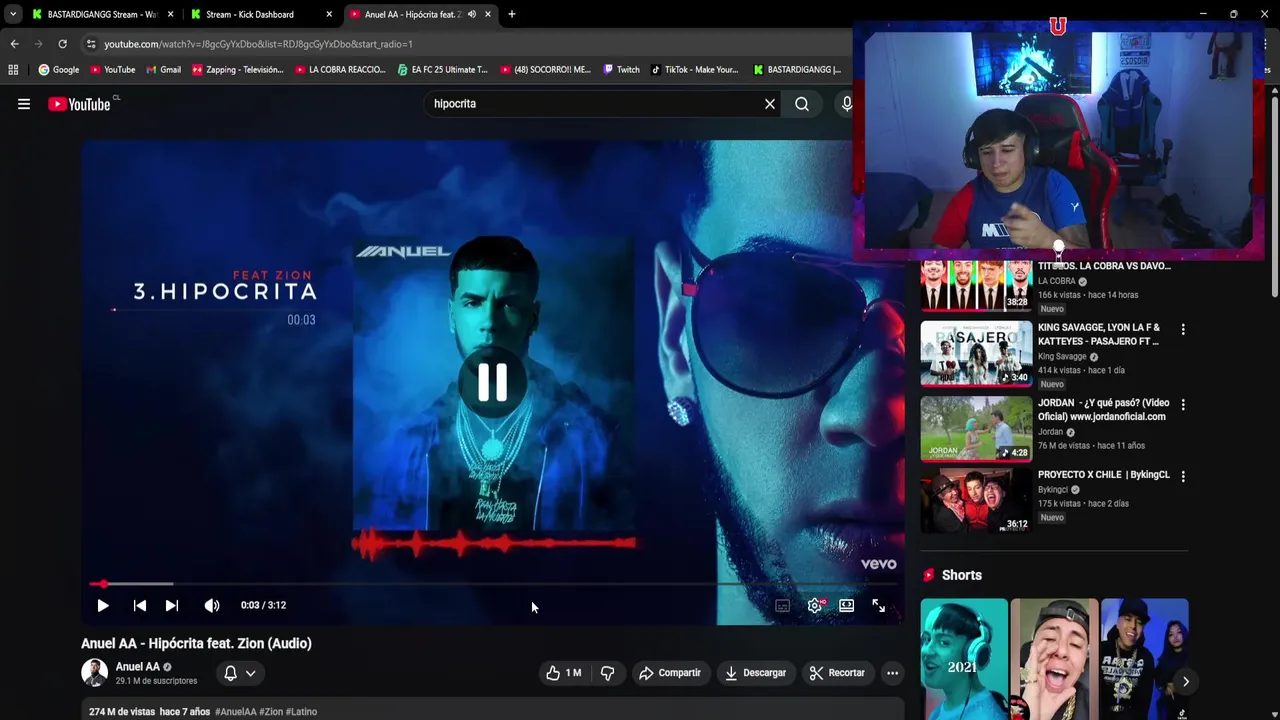This screenshot has height=720, width=1280.
Task: Switch to Stream - Kick Dashboard tab
Action: click(250, 14)
